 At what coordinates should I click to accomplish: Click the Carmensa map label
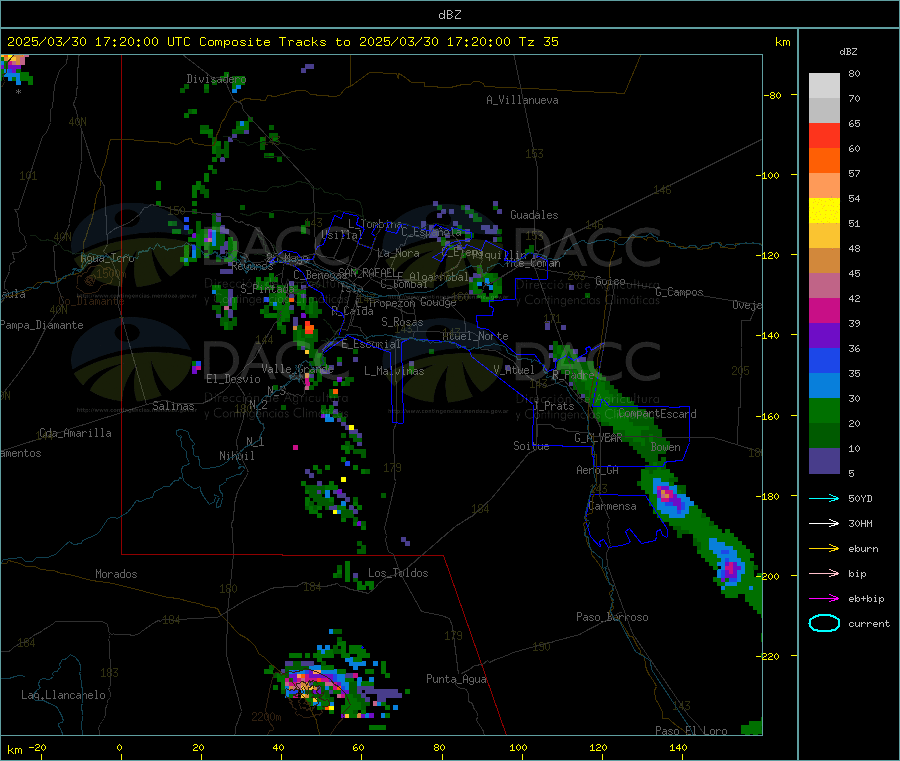pyautogui.click(x=612, y=506)
